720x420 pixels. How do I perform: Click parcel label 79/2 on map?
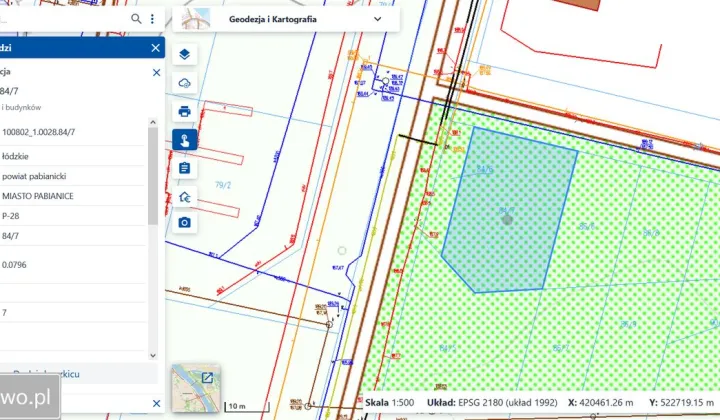coord(223,185)
